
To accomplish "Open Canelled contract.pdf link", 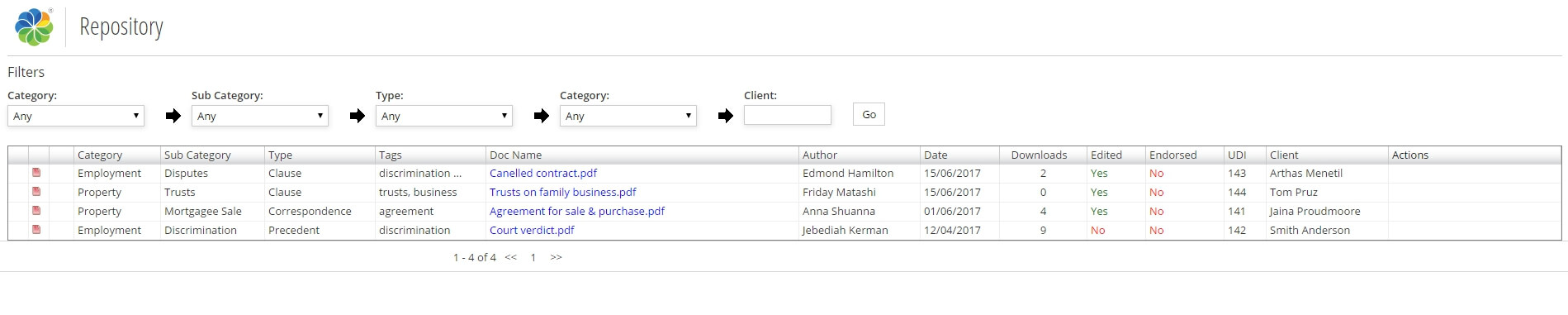I will 543,173.
